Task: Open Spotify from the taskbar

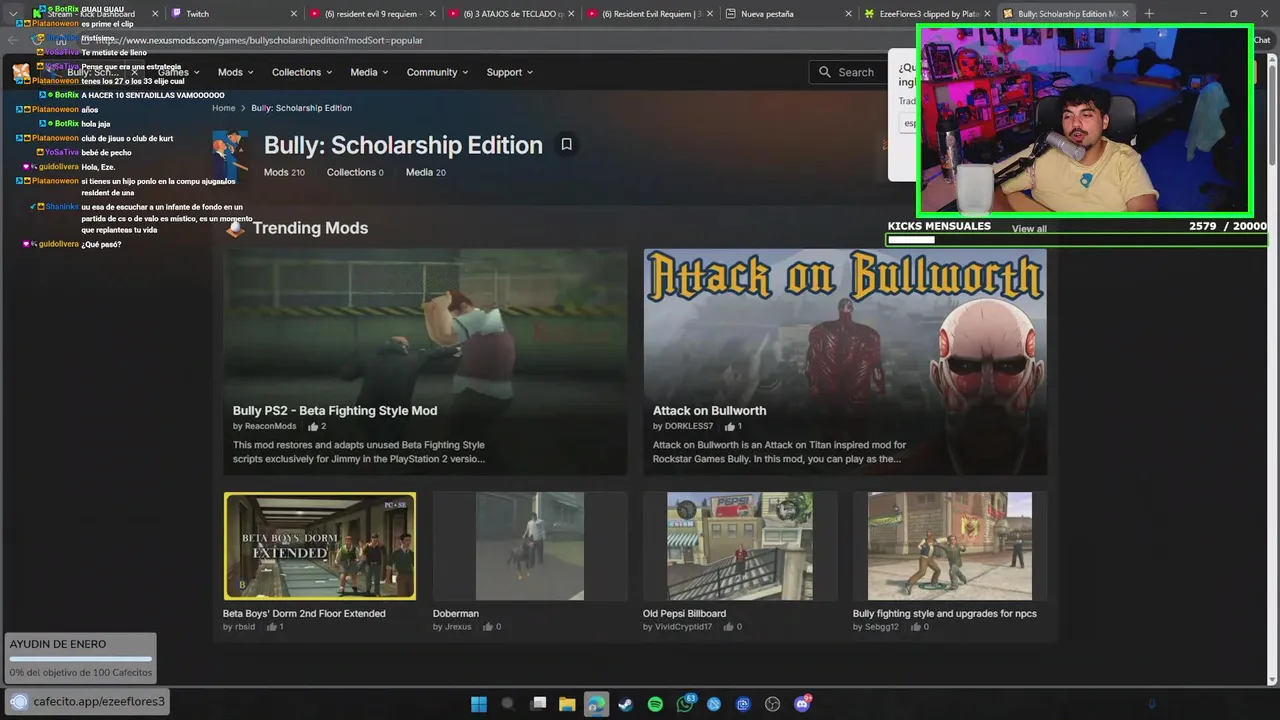Action: pyautogui.click(x=655, y=704)
